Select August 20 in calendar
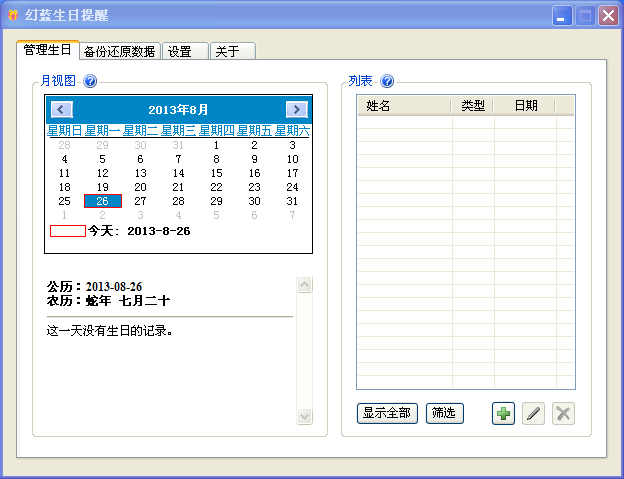Image resolution: width=624 pixels, height=479 pixels. pos(140,187)
